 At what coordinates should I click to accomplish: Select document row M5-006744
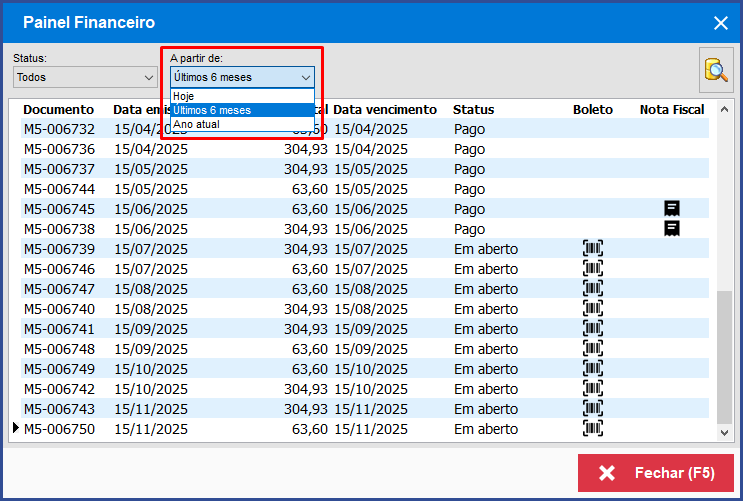[x=365, y=189]
